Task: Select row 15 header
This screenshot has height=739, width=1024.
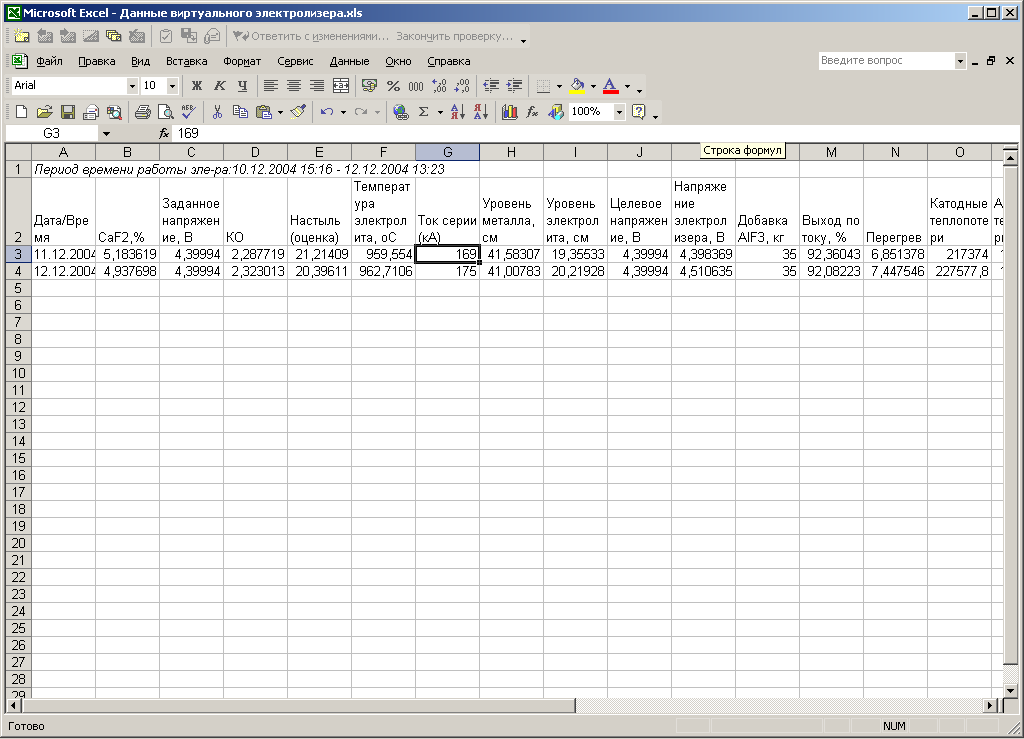Action: (18, 458)
